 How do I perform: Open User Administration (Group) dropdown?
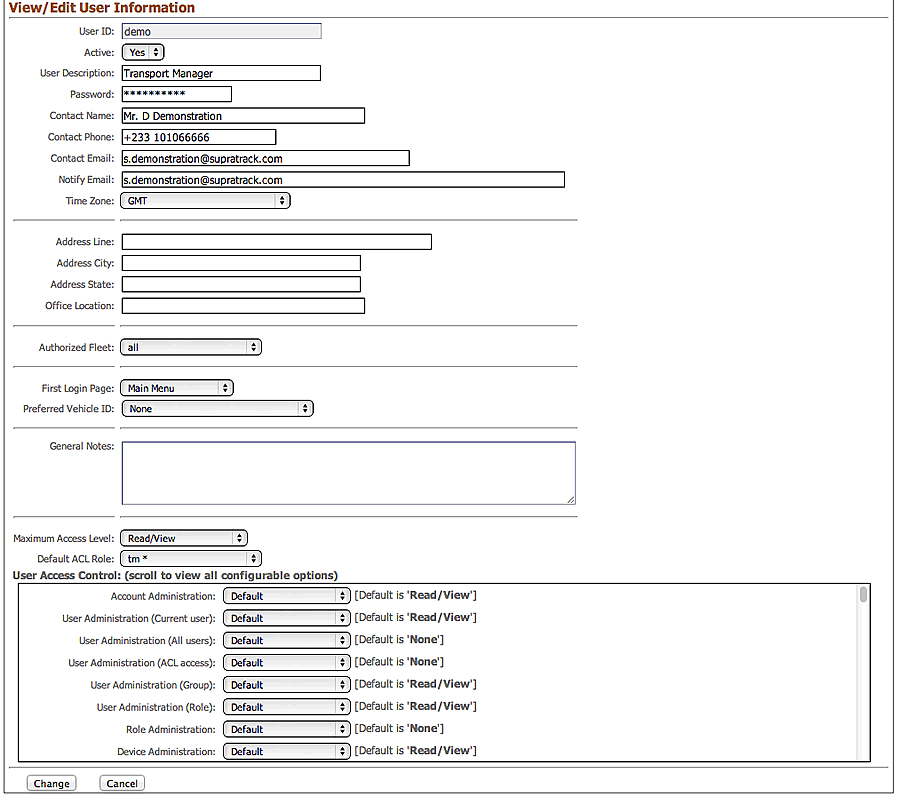286,685
